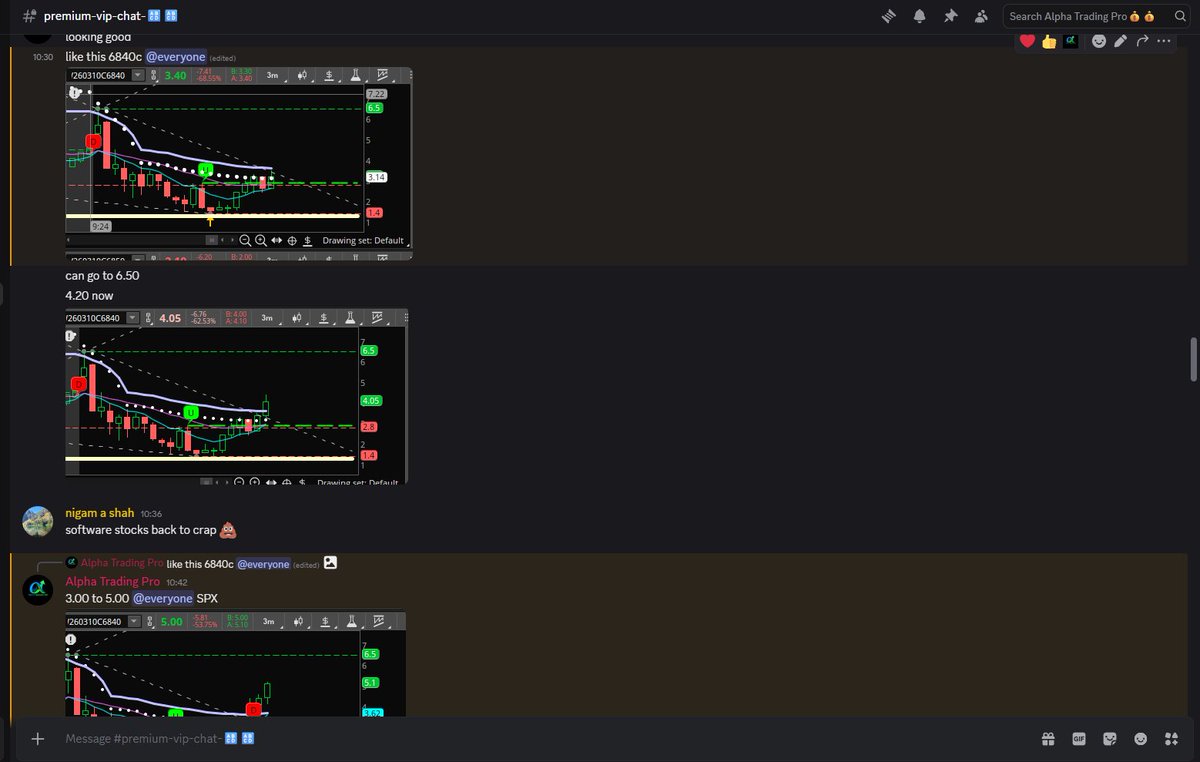
Task: Show pinned messages pin icon
Action: pos(950,16)
